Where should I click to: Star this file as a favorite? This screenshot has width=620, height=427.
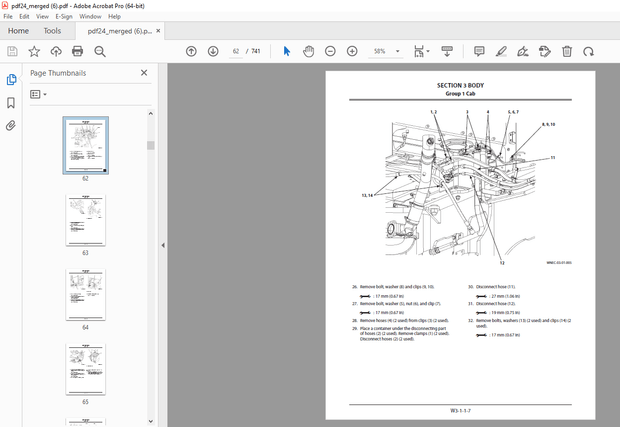[34, 51]
